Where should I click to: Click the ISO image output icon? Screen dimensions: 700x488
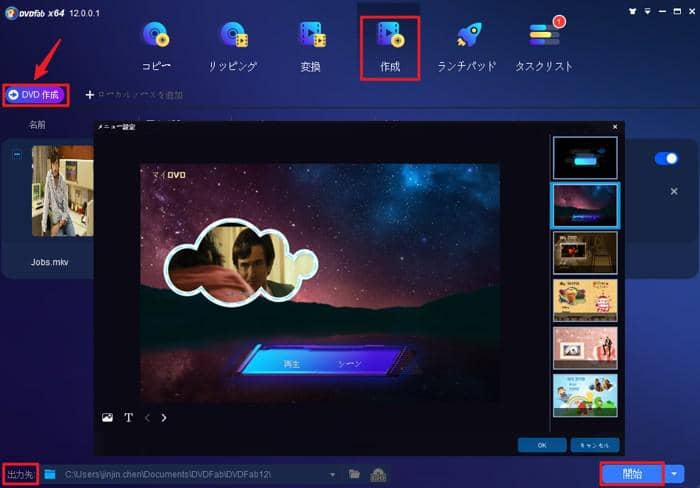[x=378, y=475]
